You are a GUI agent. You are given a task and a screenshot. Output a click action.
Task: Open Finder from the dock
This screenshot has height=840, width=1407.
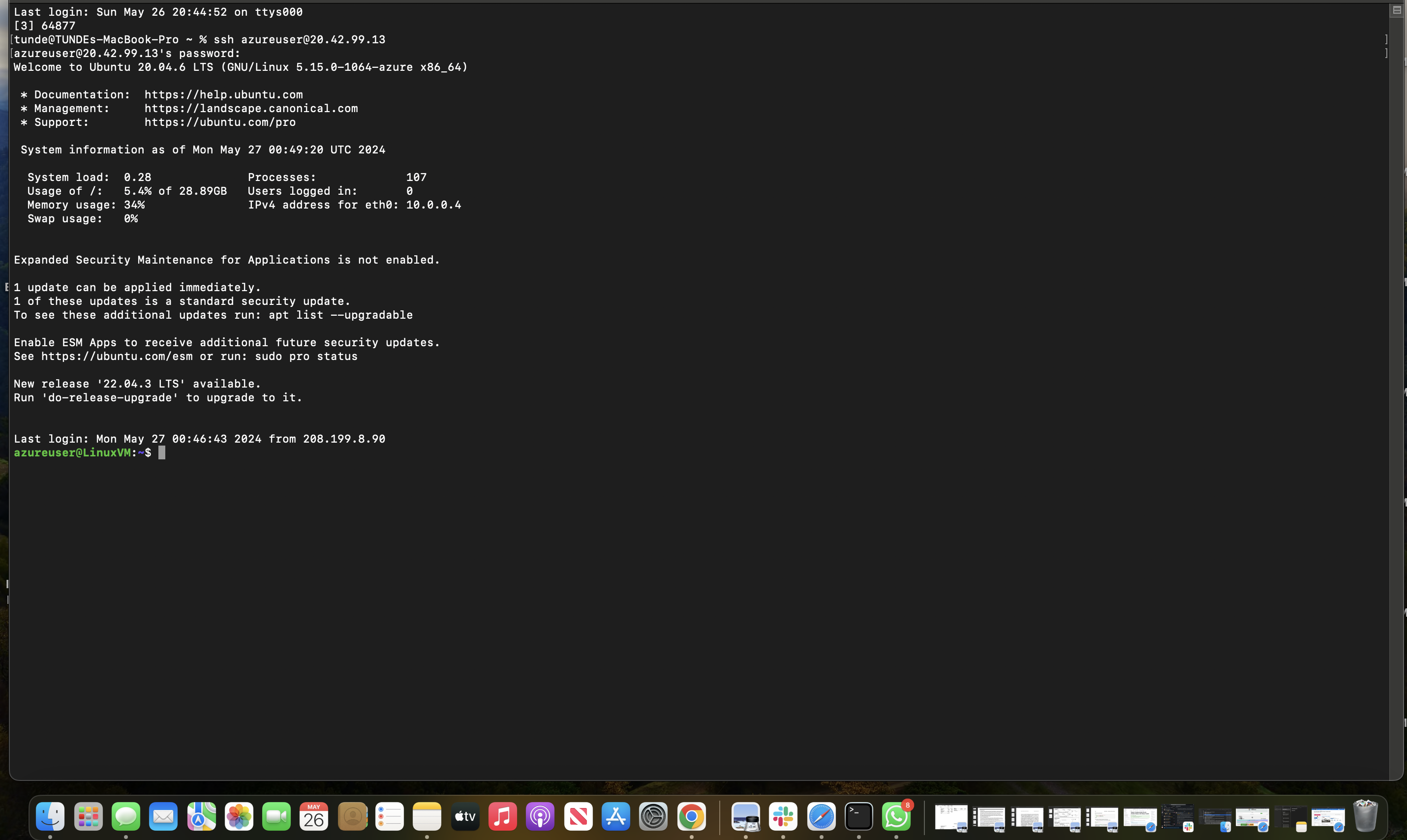point(50,816)
